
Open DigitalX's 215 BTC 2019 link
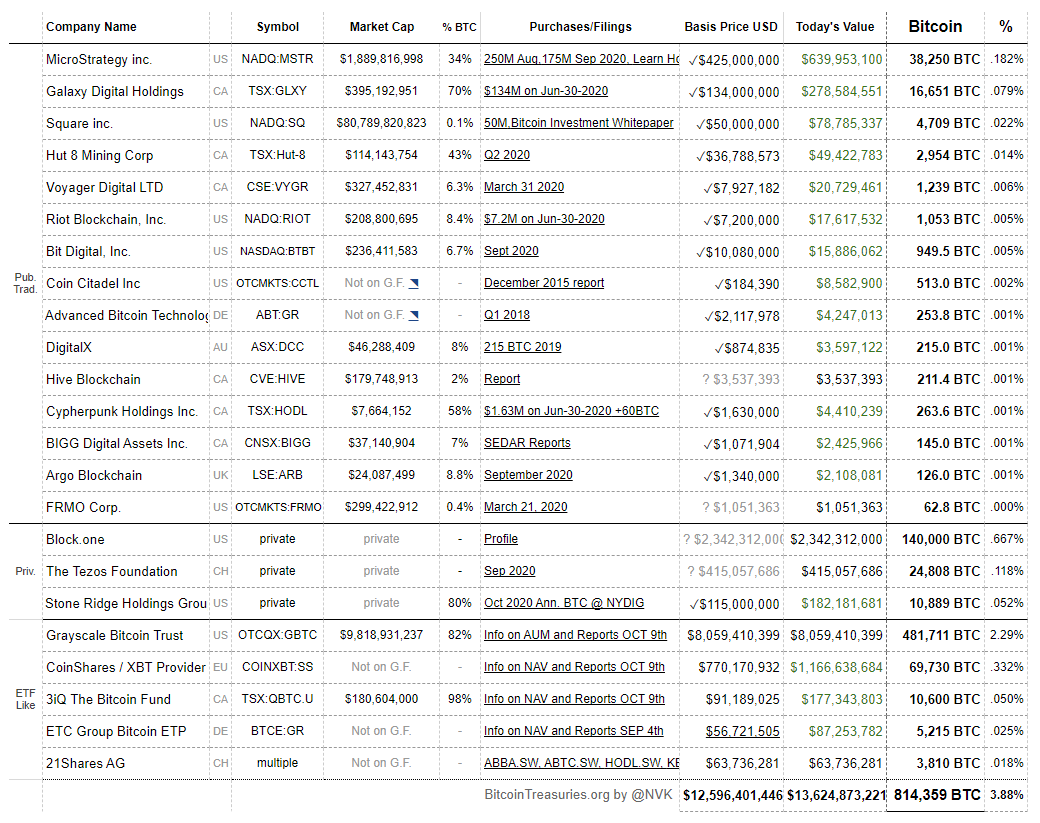click(x=523, y=347)
